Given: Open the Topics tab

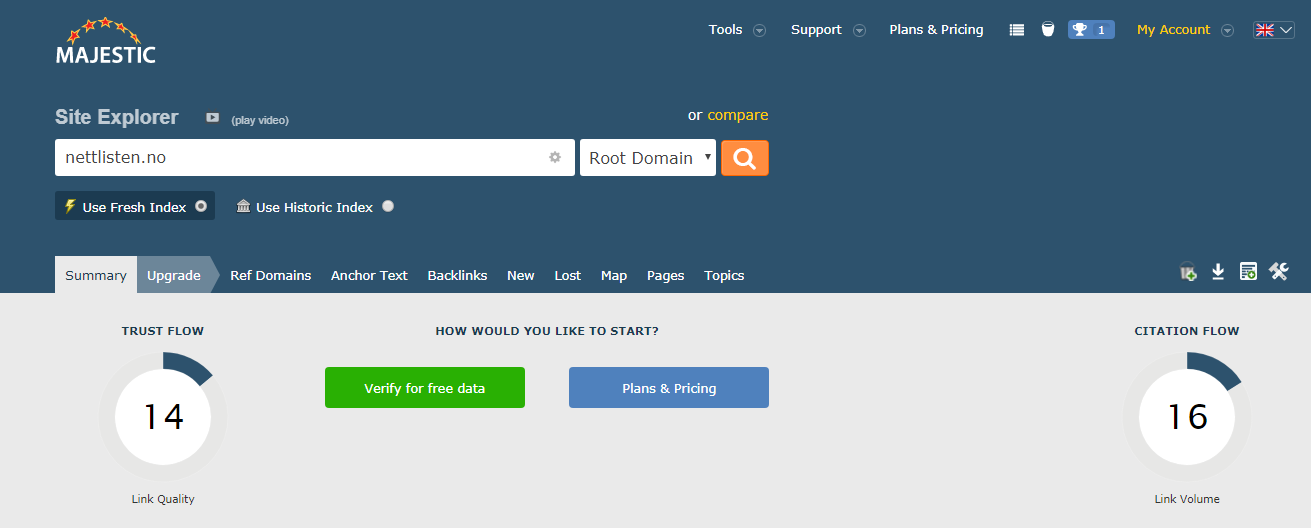Looking at the screenshot, I should 724,275.
